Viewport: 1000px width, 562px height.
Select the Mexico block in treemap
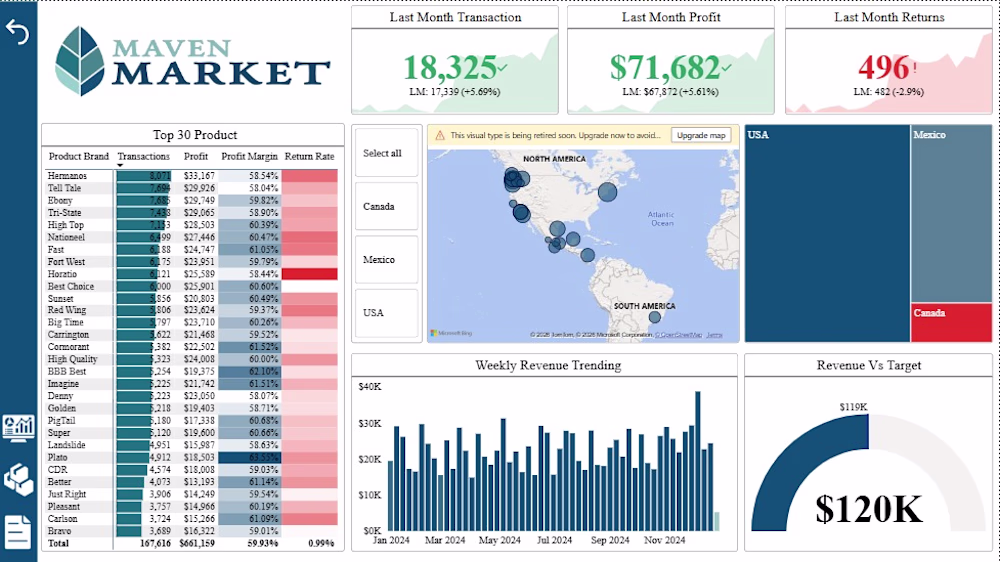click(x=952, y=214)
